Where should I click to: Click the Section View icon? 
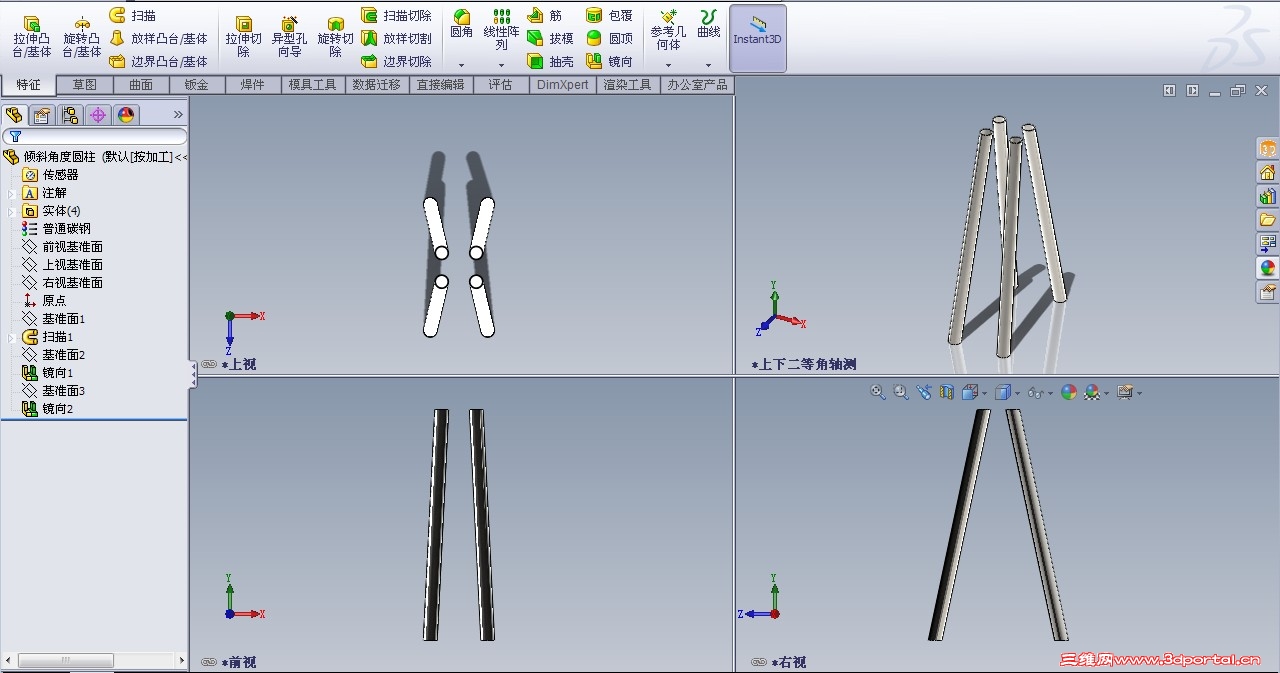pyautogui.click(x=947, y=393)
